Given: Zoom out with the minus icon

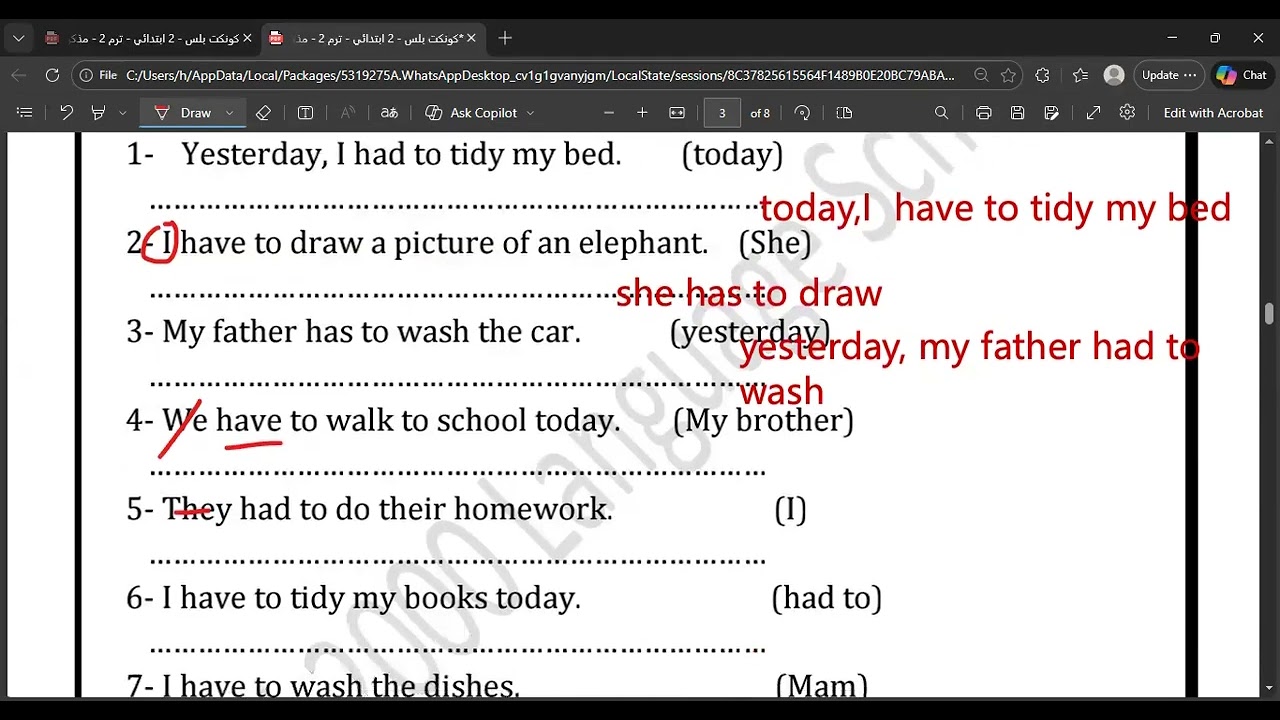Looking at the screenshot, I should (608, 113).
